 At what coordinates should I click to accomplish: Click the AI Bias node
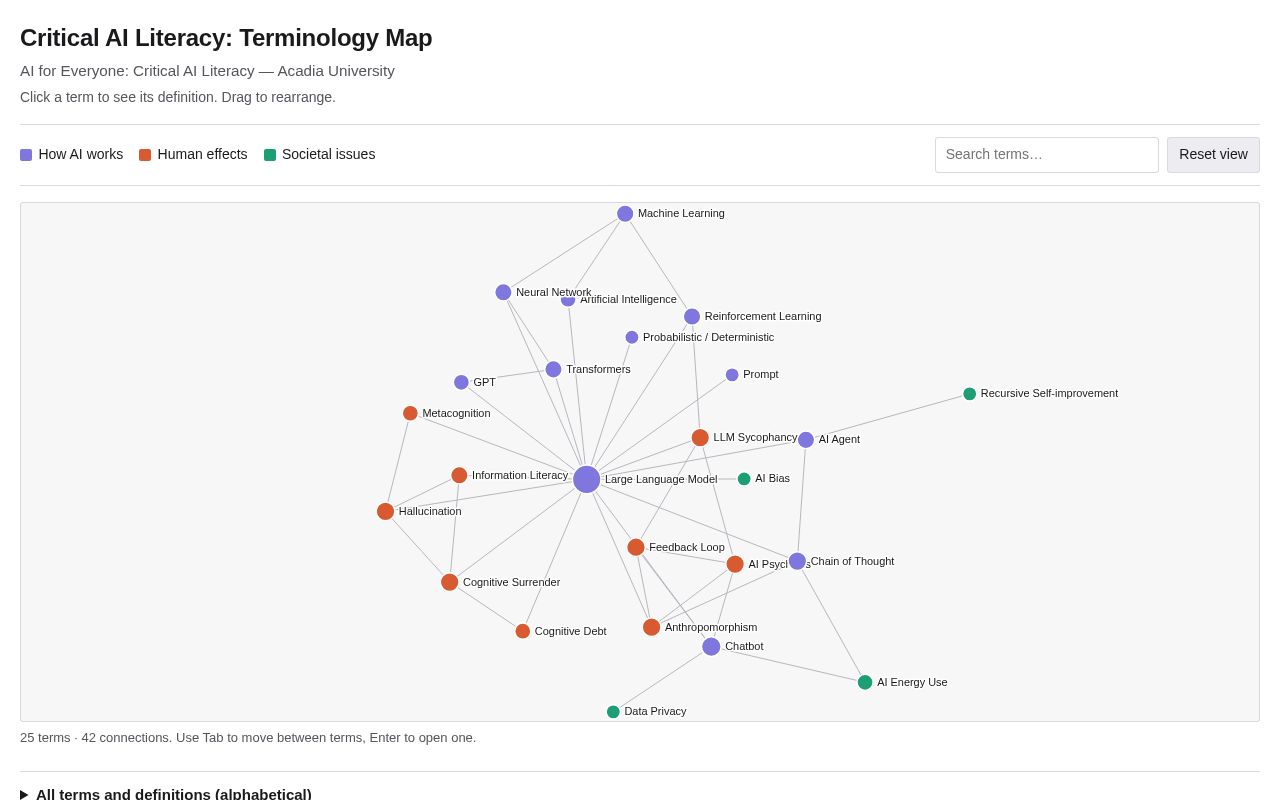(744, 479)
